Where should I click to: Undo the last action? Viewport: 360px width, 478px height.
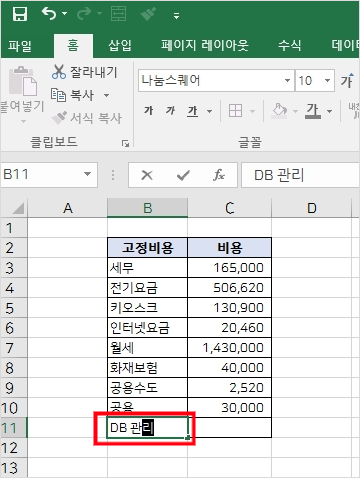click(49, 13)
